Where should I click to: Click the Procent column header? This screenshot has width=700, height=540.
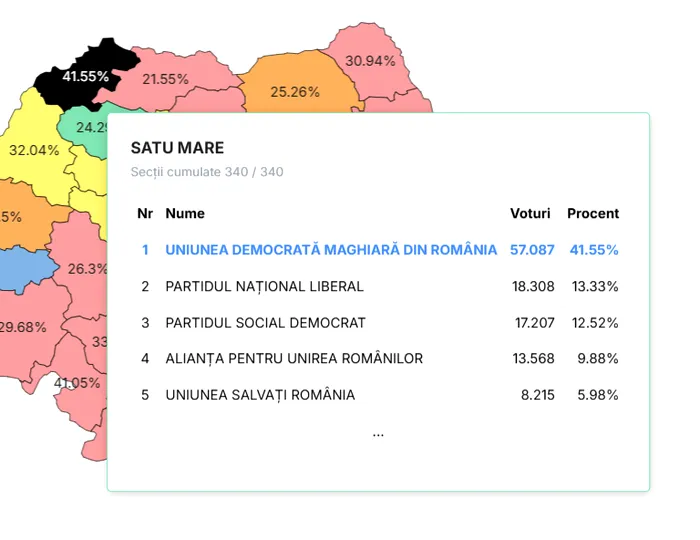click(x=593, y=214)
